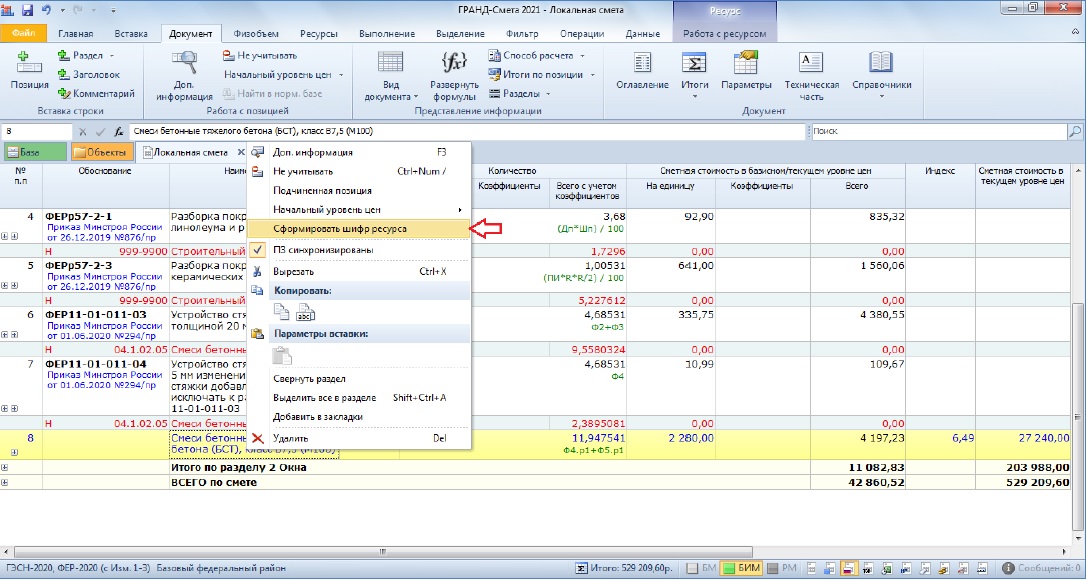Toggle the second status bar view icon right of РМ
This screenshot has height=580, width=1087.
pyautogui.click(x=828, y=569)
